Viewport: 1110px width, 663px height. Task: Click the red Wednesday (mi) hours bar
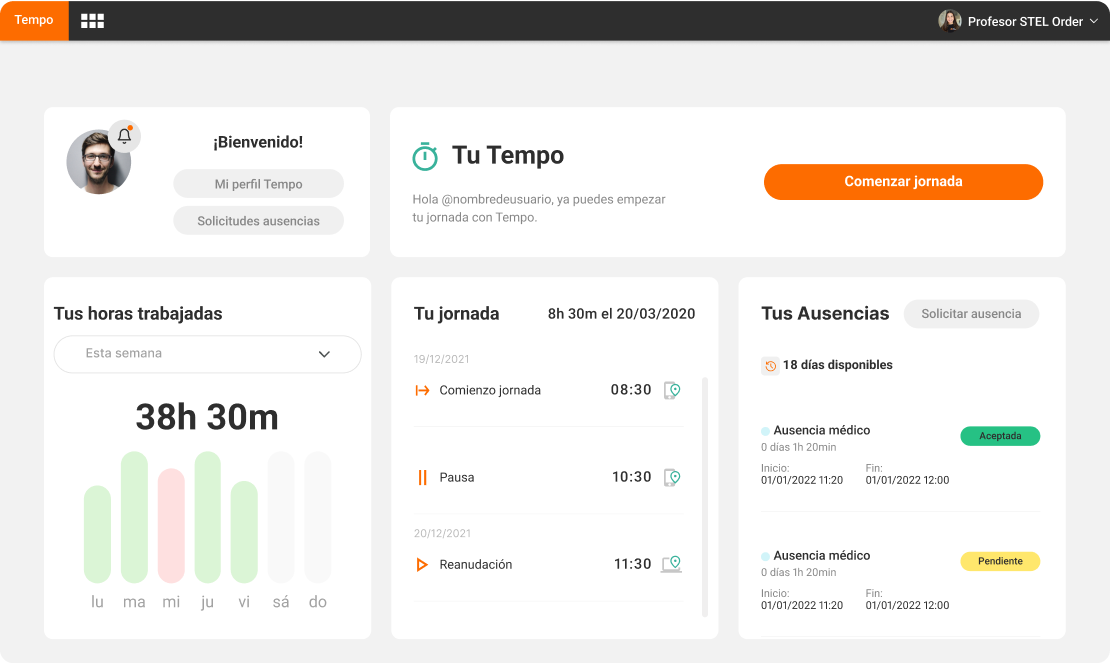tap(171, 526)
